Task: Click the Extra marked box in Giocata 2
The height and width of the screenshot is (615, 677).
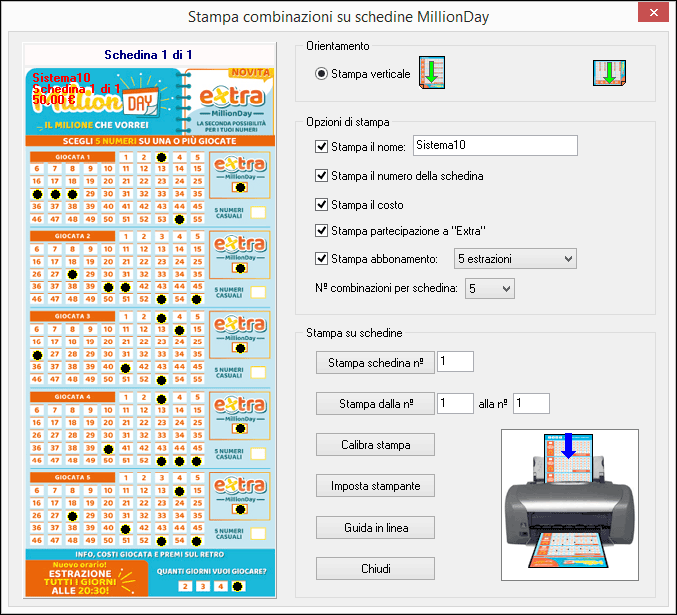Action: pos(240,268)
